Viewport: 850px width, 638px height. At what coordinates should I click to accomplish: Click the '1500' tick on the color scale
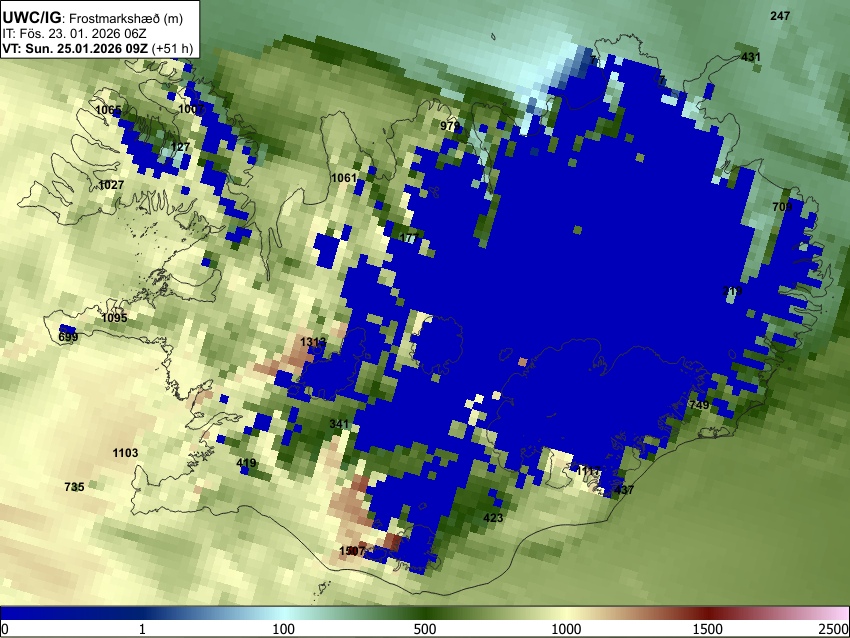[x=708, y=629]
